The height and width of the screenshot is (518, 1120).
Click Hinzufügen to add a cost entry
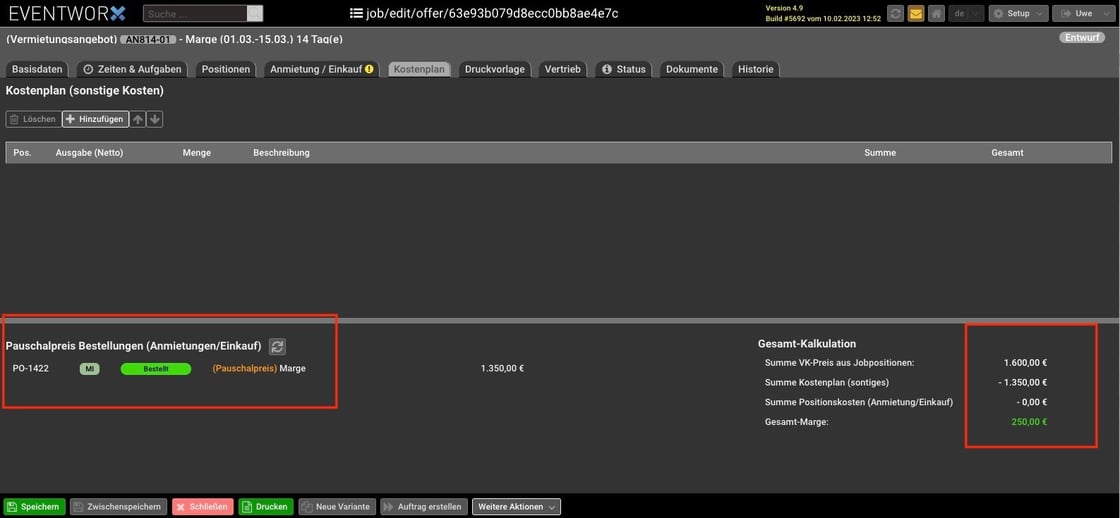point(95,119)
